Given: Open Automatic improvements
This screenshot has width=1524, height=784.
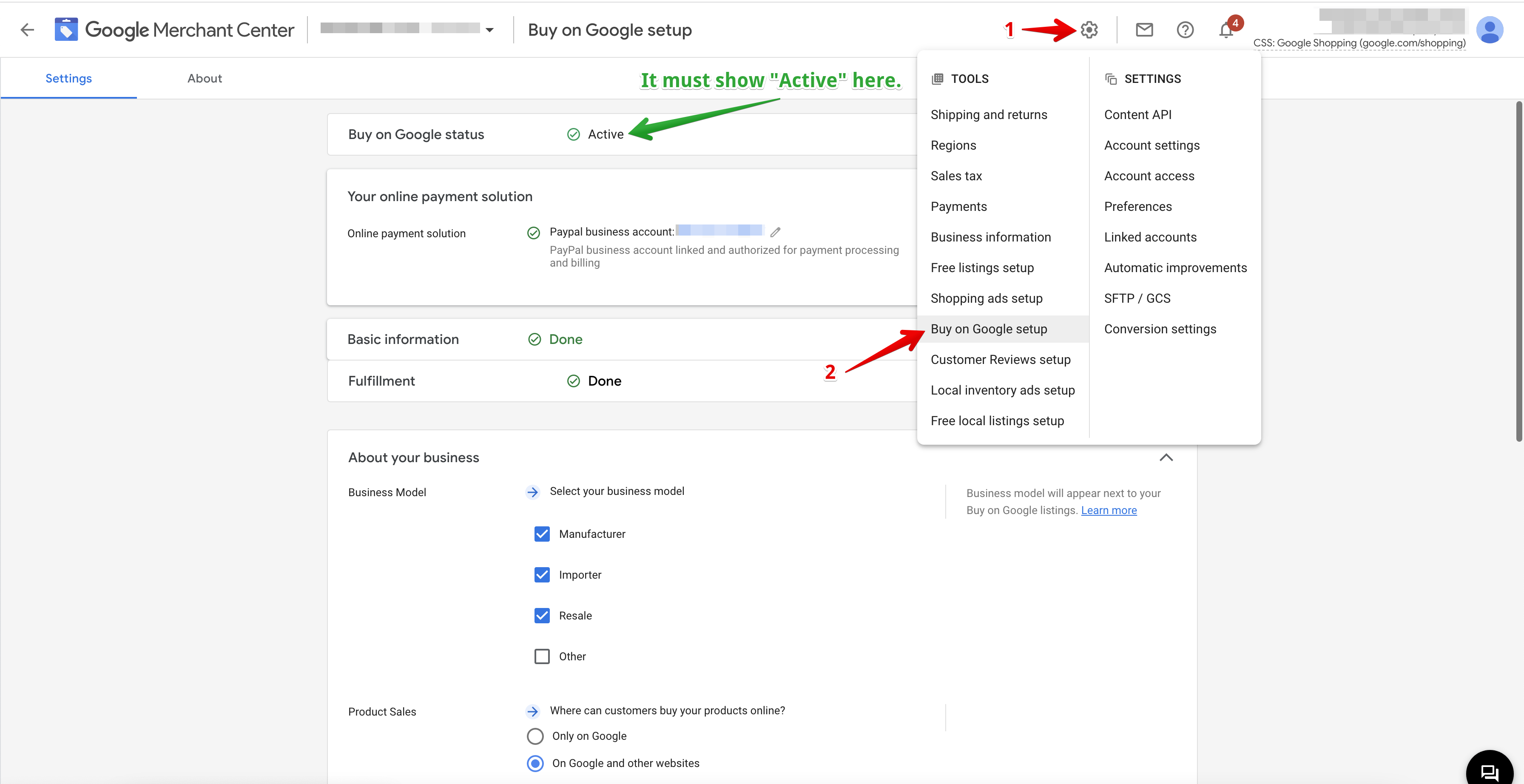Looking at the screenshot, I should click(x=1175, y=267).
